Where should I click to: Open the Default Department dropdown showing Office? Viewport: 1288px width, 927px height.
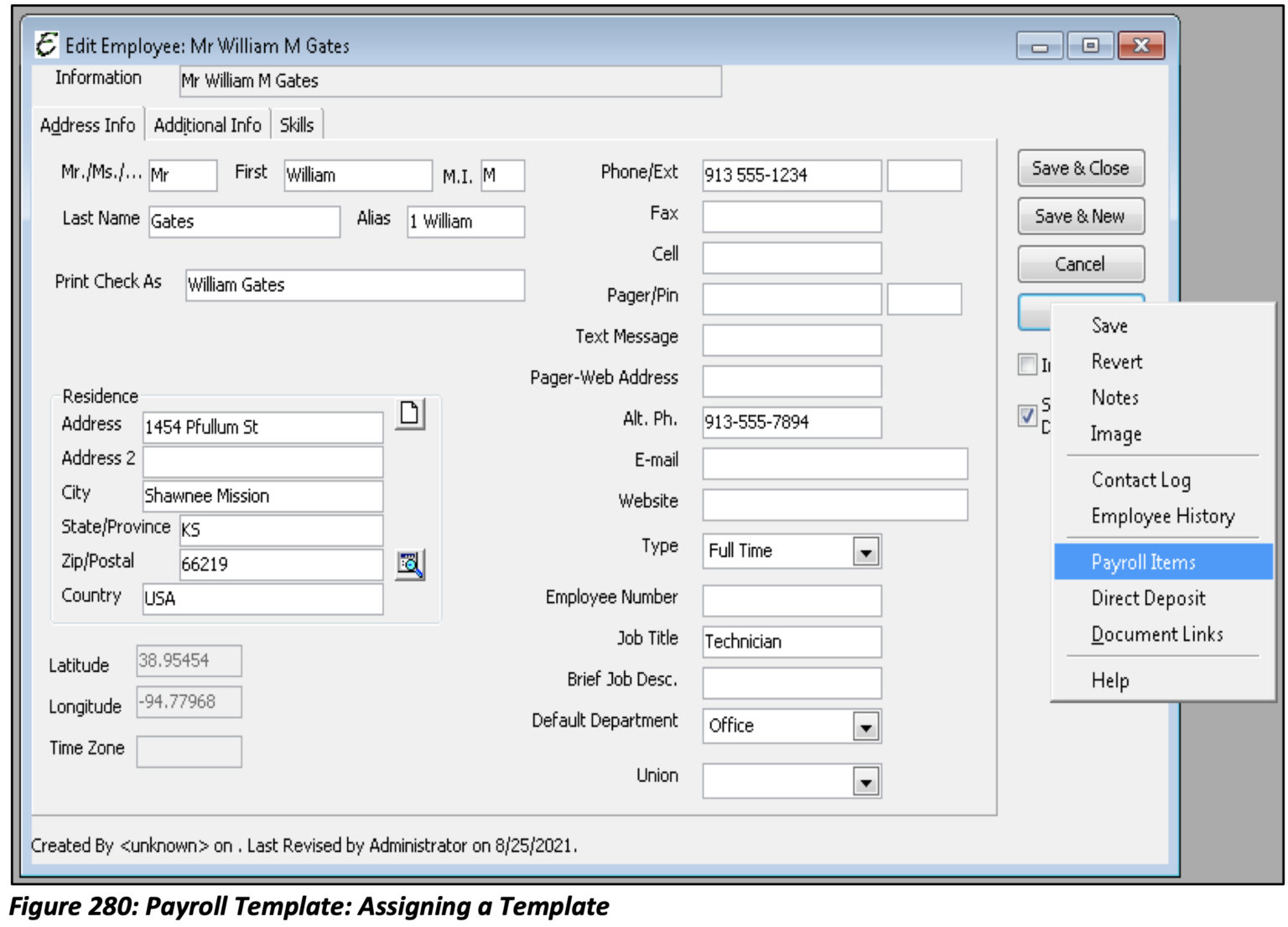865,725
